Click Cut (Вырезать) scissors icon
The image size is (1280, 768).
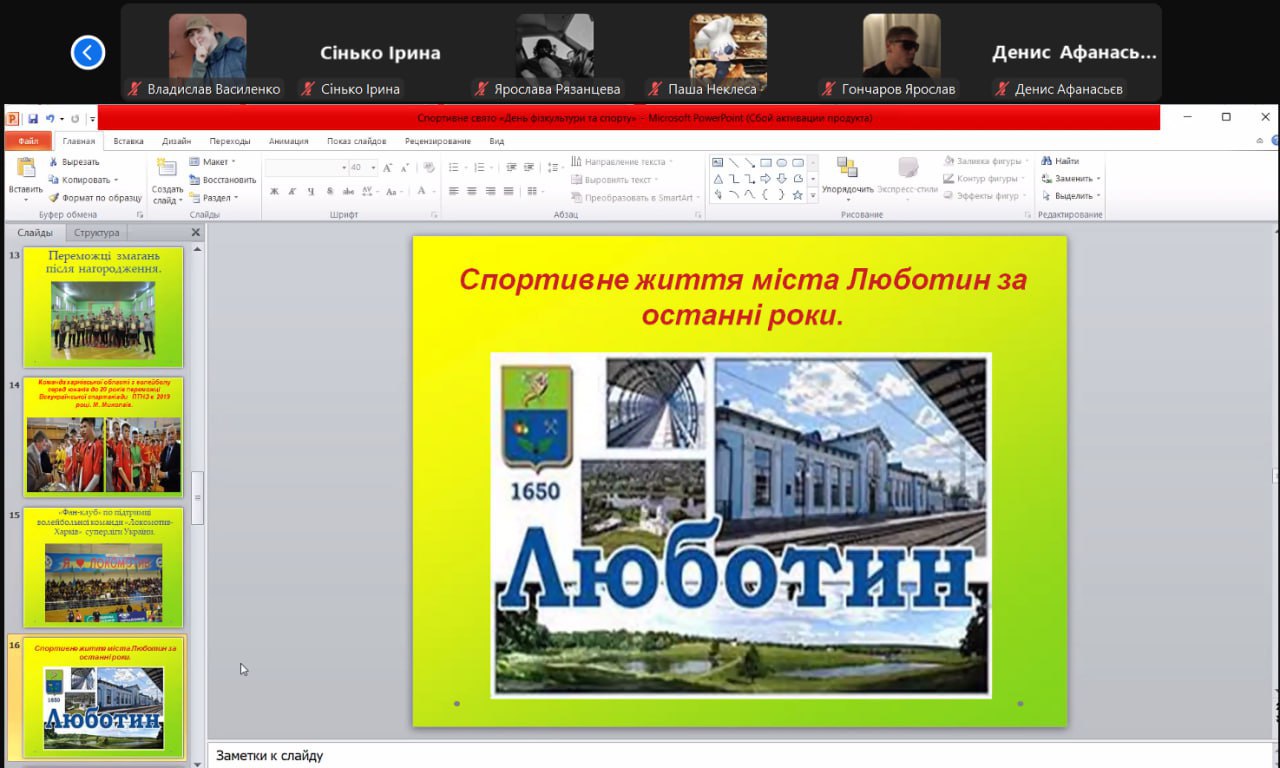tap(54, 161)
